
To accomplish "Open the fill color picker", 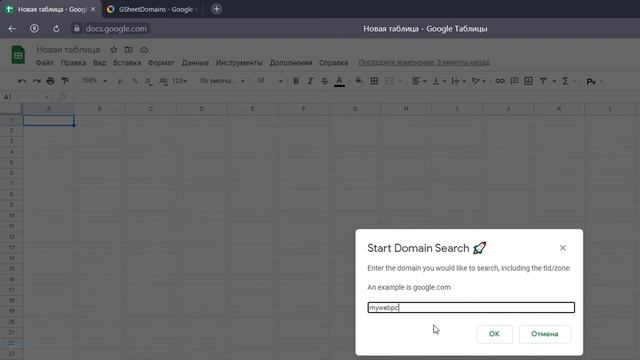I will (x=358, y=81).
